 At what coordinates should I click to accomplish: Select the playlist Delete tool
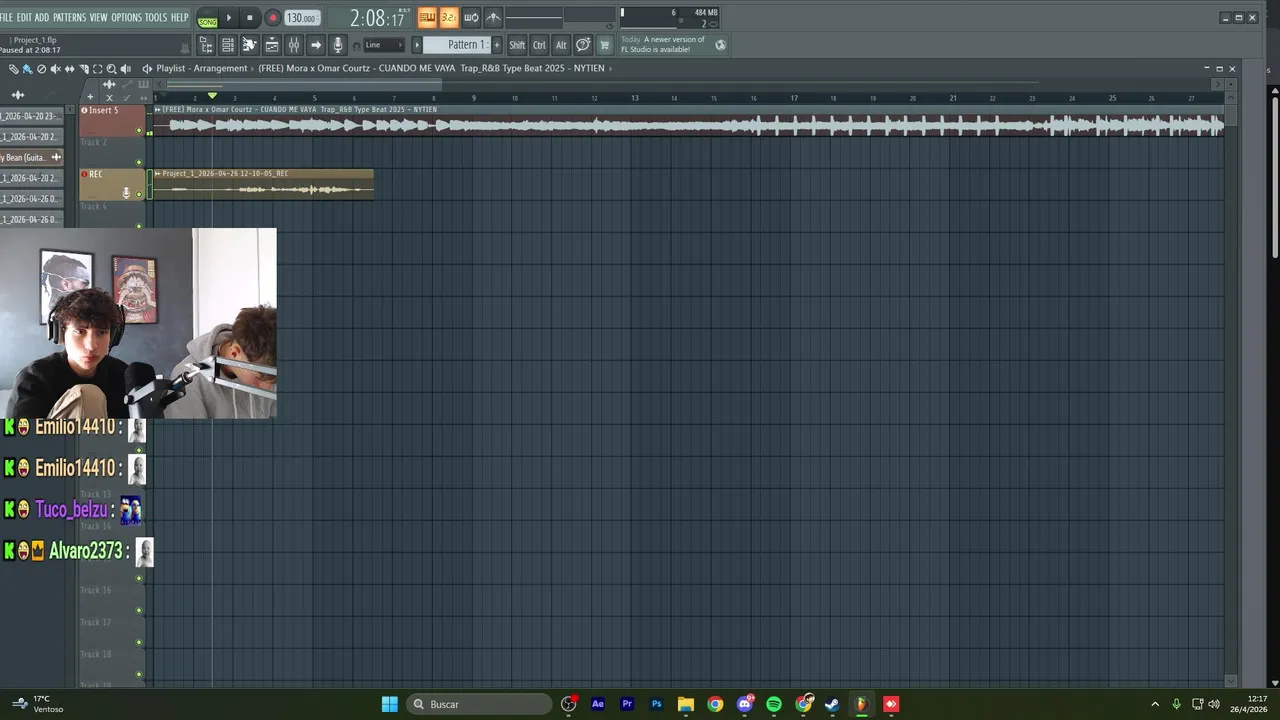[x=42, y=69]
